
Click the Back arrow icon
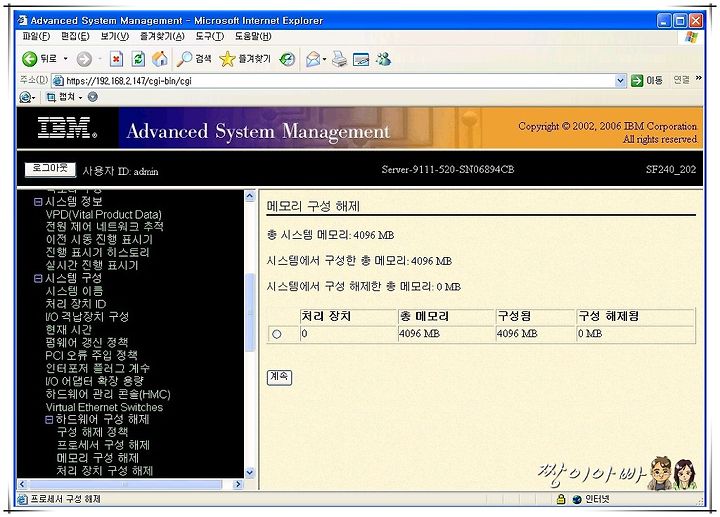[x=29, y=59]
